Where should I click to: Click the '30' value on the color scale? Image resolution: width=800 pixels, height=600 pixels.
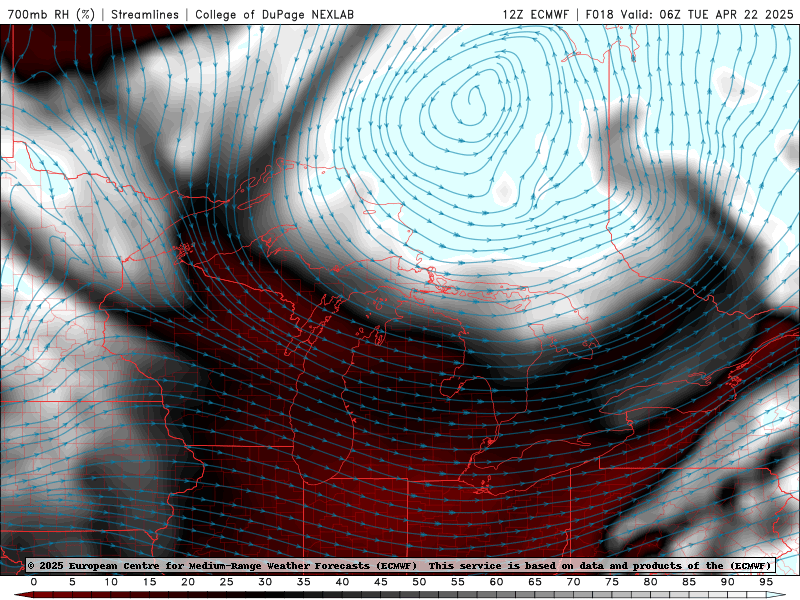pyautogui.click(x=265, y=582)
